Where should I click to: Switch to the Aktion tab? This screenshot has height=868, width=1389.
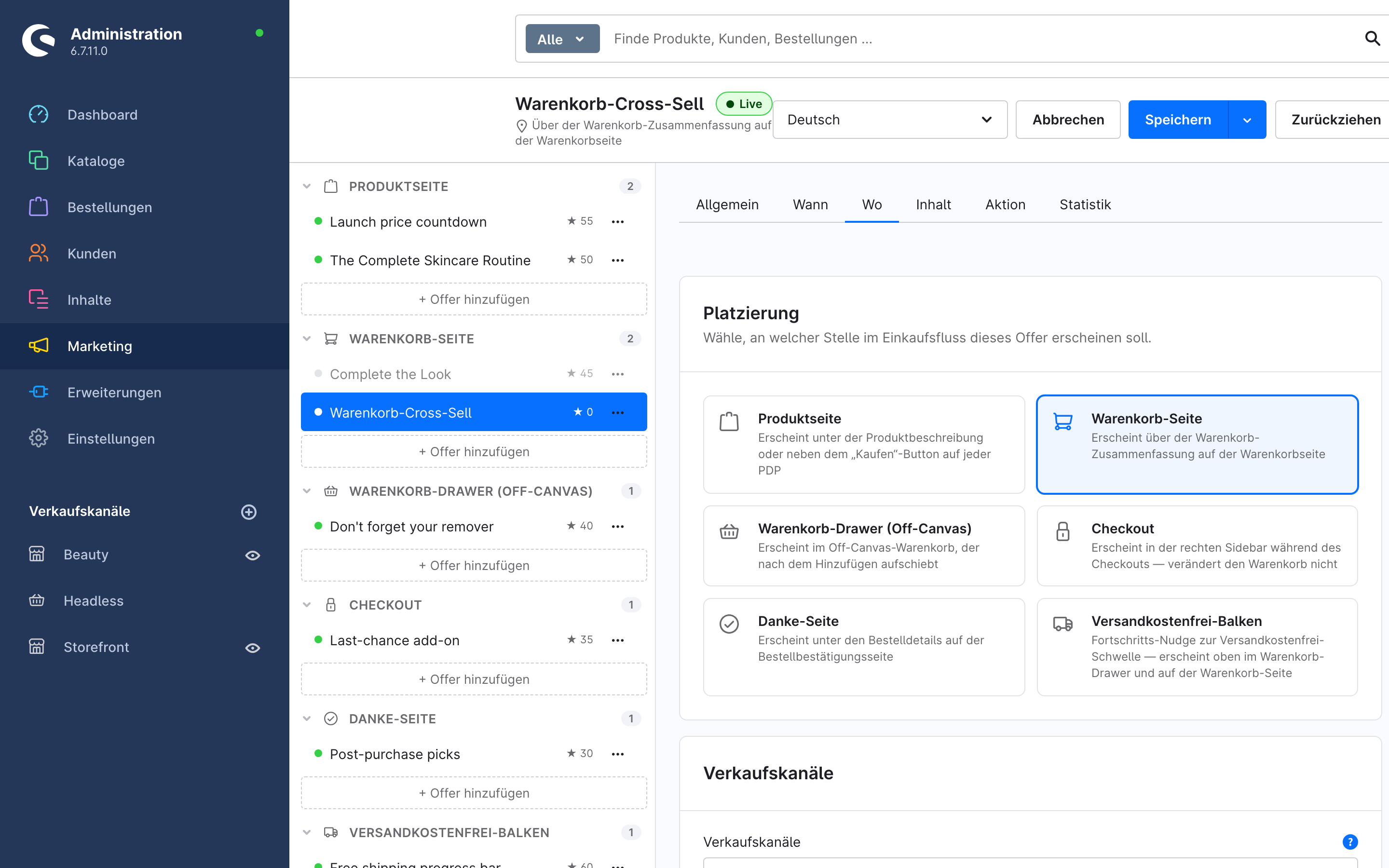pyautogui.click(x=1005, y=204)
